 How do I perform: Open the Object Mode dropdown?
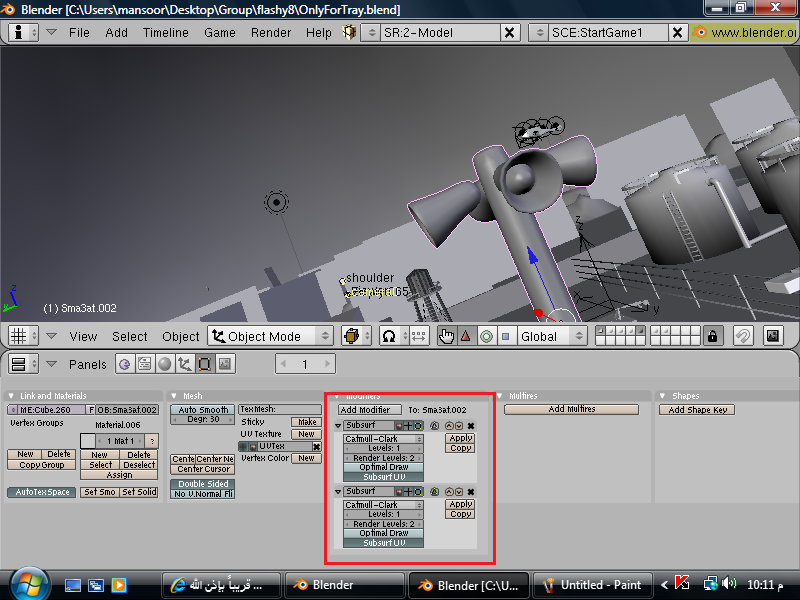[270, 336]
